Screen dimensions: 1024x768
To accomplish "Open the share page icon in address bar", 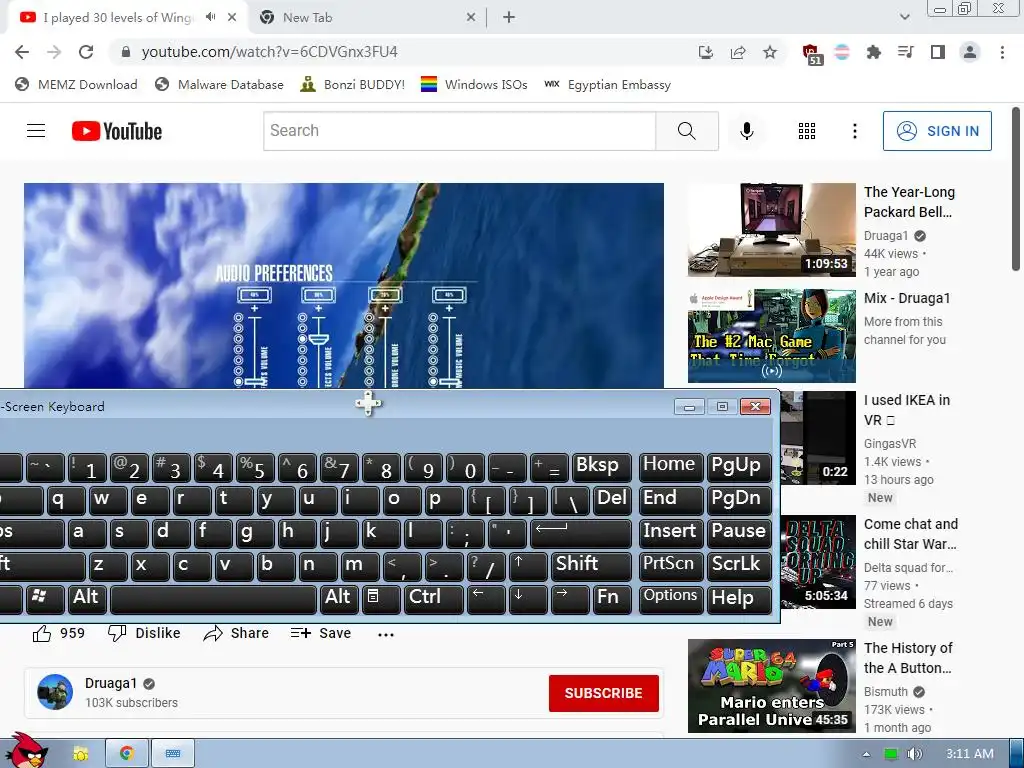I will pos(738,52).
